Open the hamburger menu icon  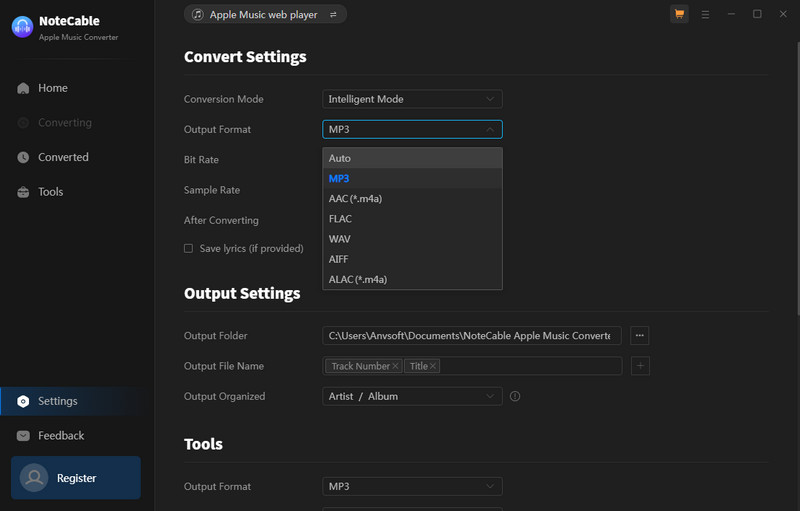point(705,15)
